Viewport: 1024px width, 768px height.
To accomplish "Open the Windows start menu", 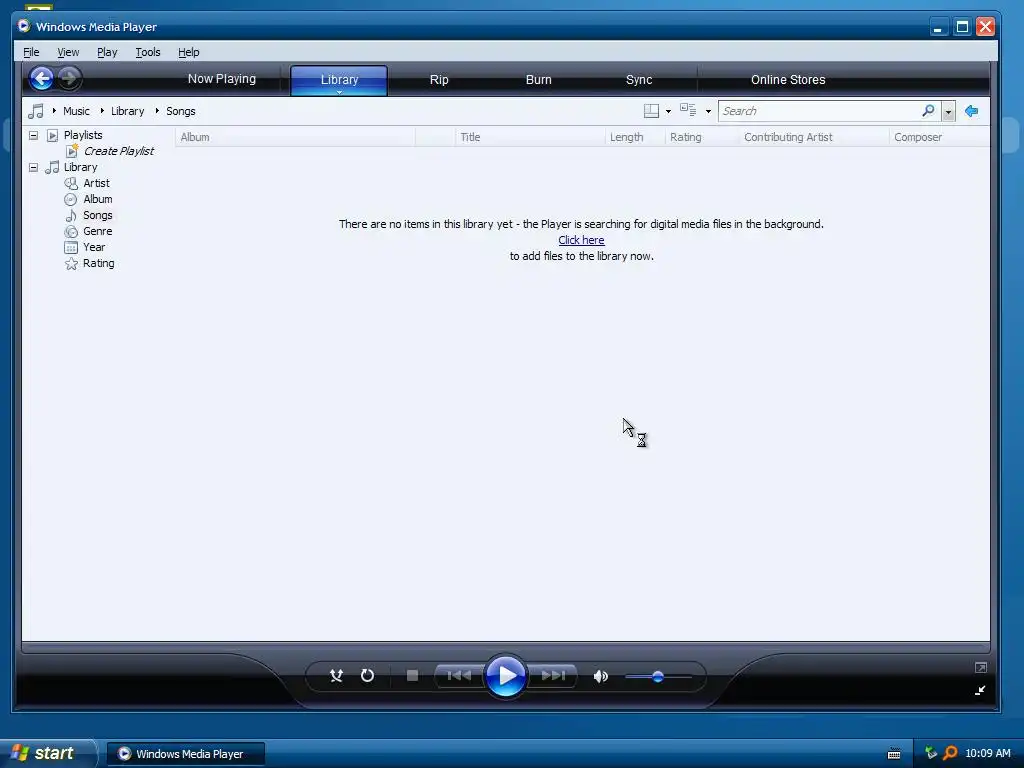I will [49, 753].
